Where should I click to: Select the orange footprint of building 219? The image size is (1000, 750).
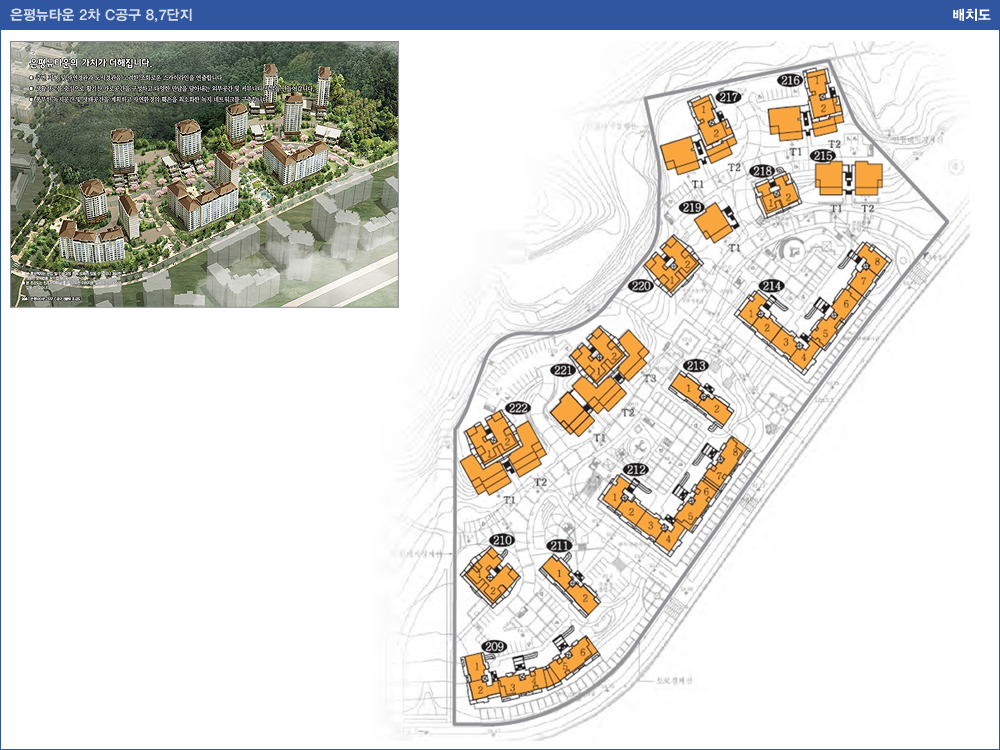[714, 224]
